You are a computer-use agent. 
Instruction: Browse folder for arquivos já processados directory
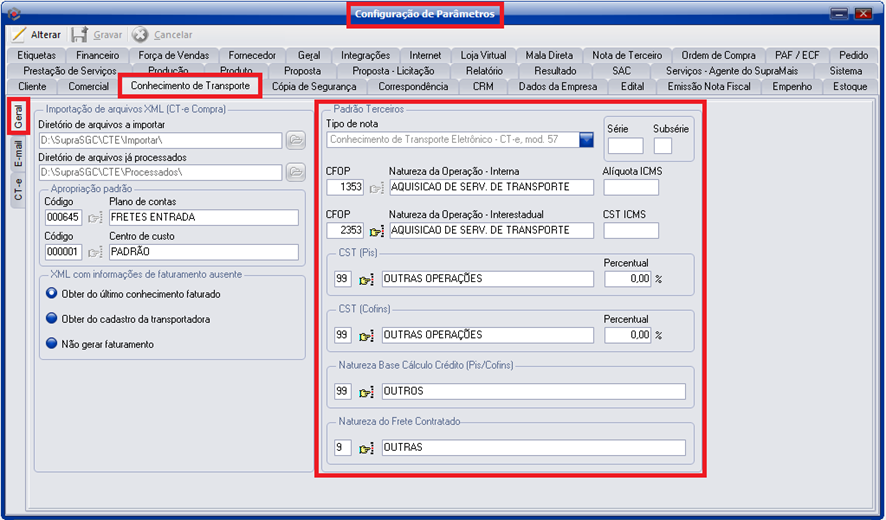[x=295, y=173]
